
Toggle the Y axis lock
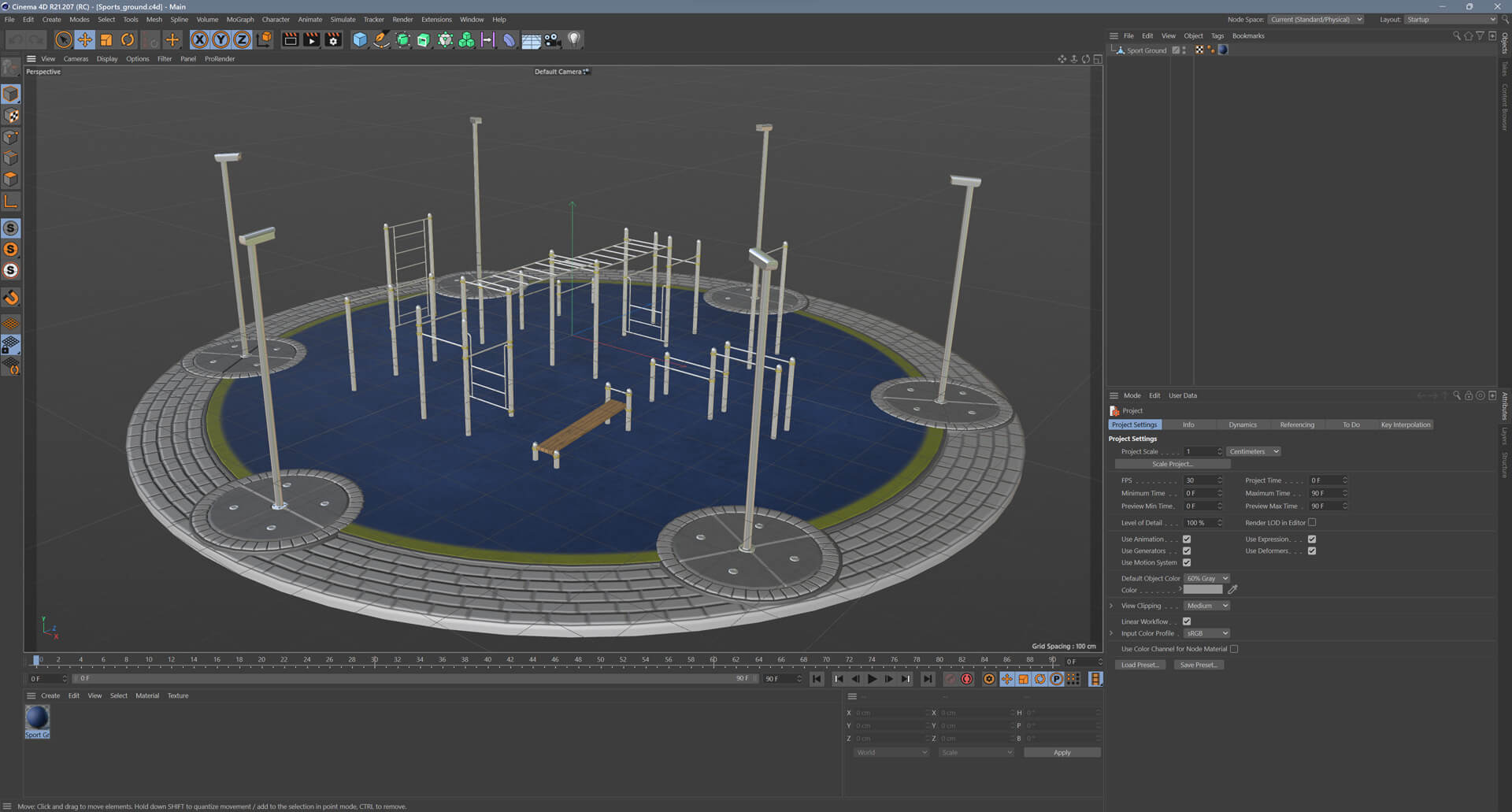click(x=221, y=39)
